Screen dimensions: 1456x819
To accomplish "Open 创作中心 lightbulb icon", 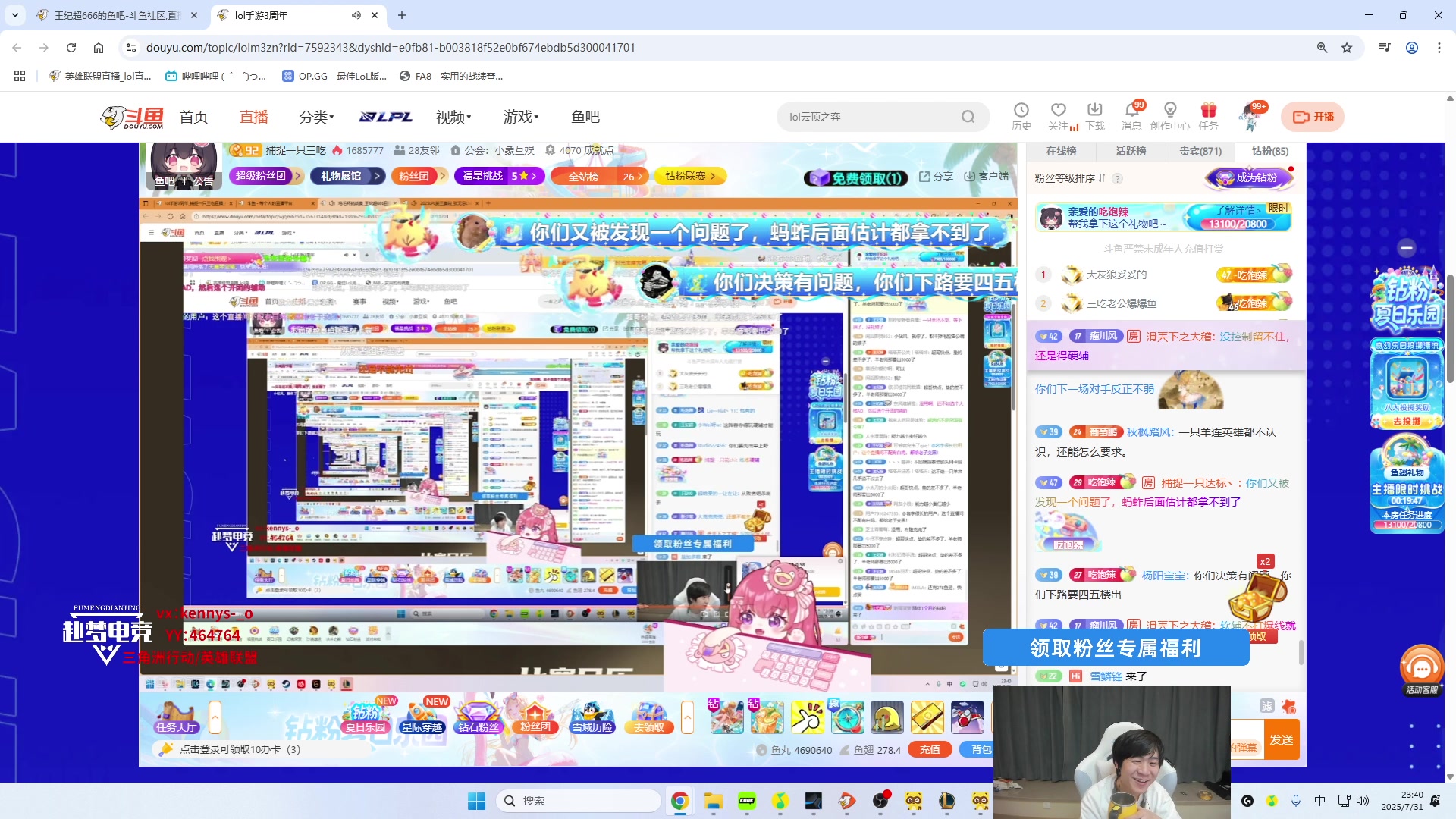I will click(x=1170, y=117).
